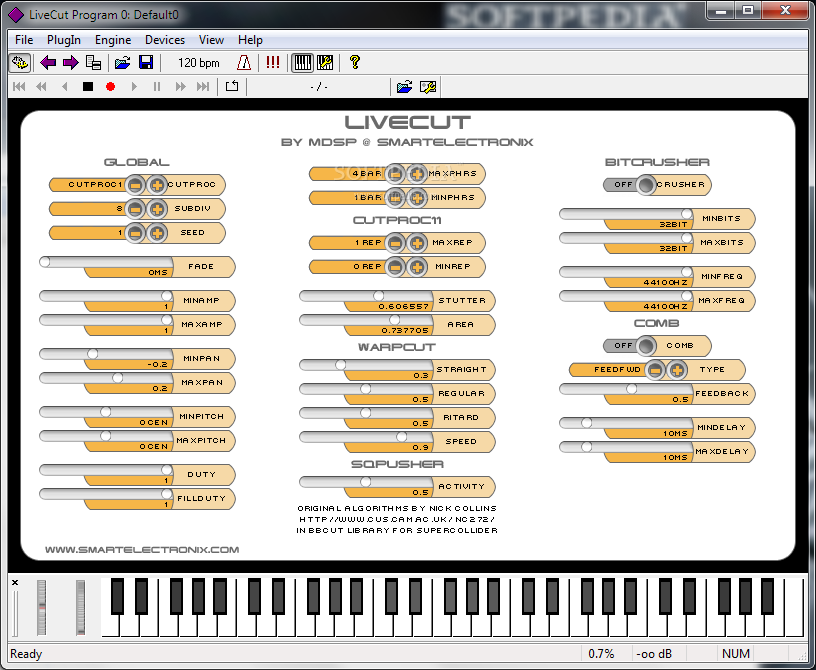
Task: Click the first toolbar plugin window icon
Action: (x=20, y=63)
